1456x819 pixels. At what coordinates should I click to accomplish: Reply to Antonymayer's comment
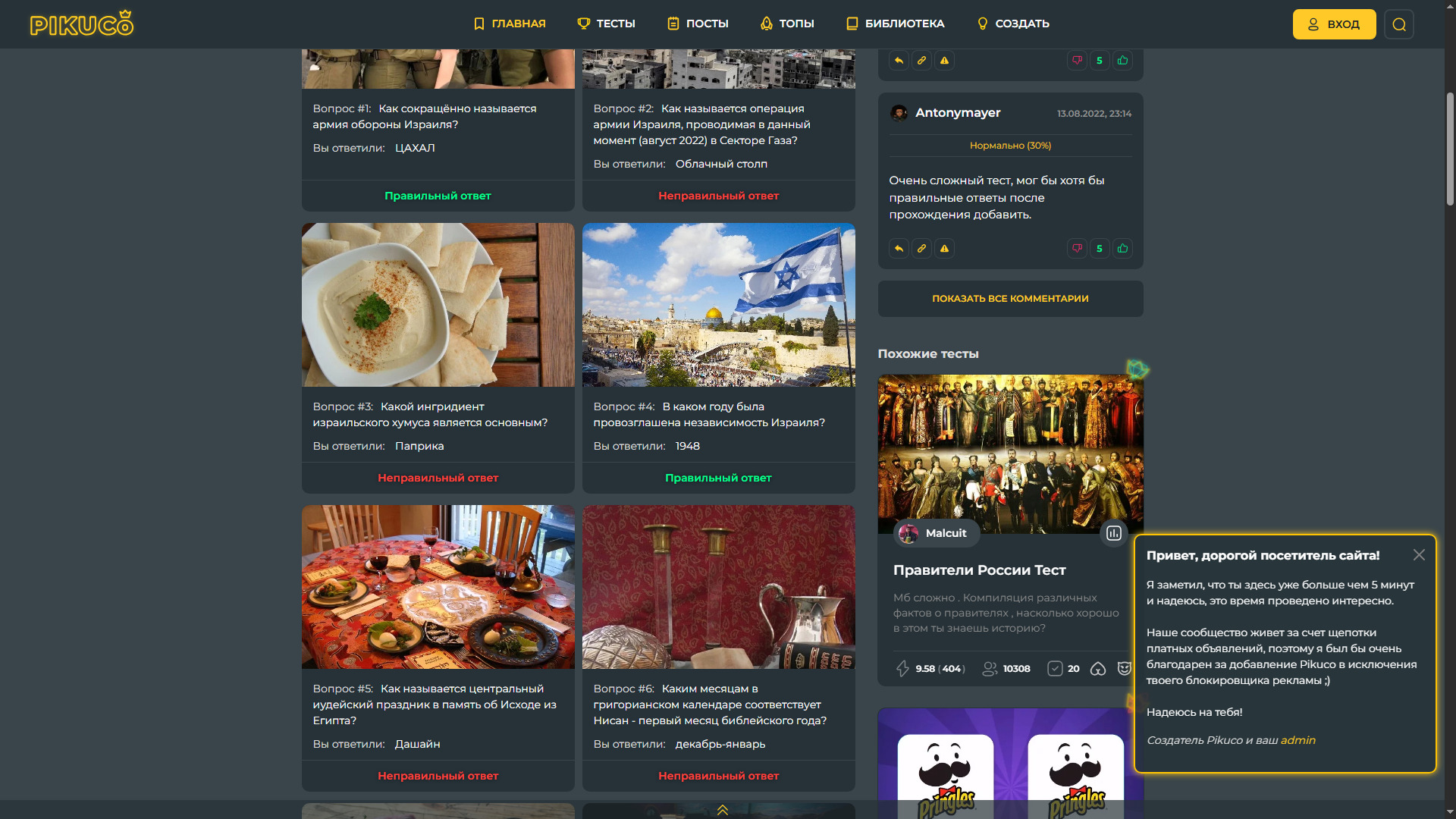[899, 249]
